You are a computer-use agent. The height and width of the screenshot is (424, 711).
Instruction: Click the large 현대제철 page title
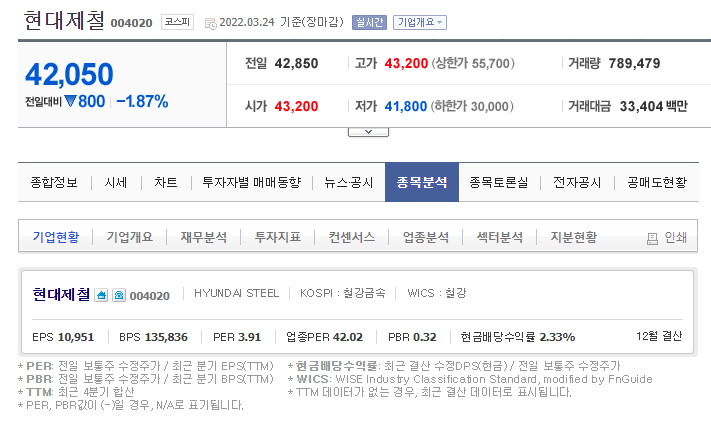pyautogui.click(x=64, y=20)
